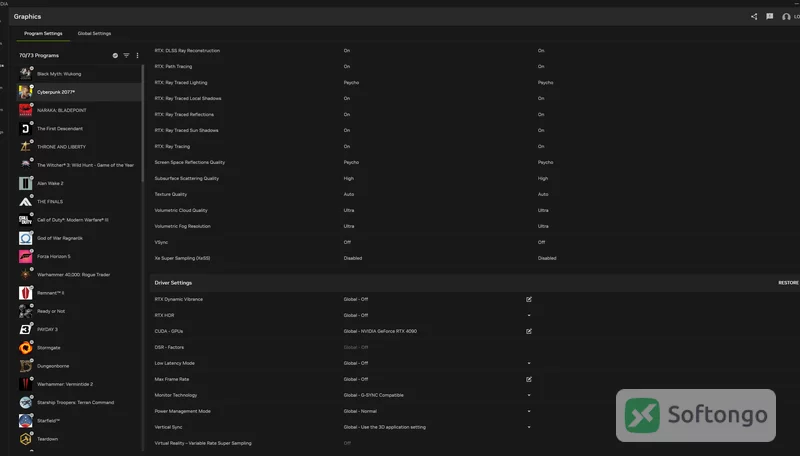Viewport: 800px width, 456px height.
Task: Open the three-dot menu in programs list
Action: click(x=137, y=56)
